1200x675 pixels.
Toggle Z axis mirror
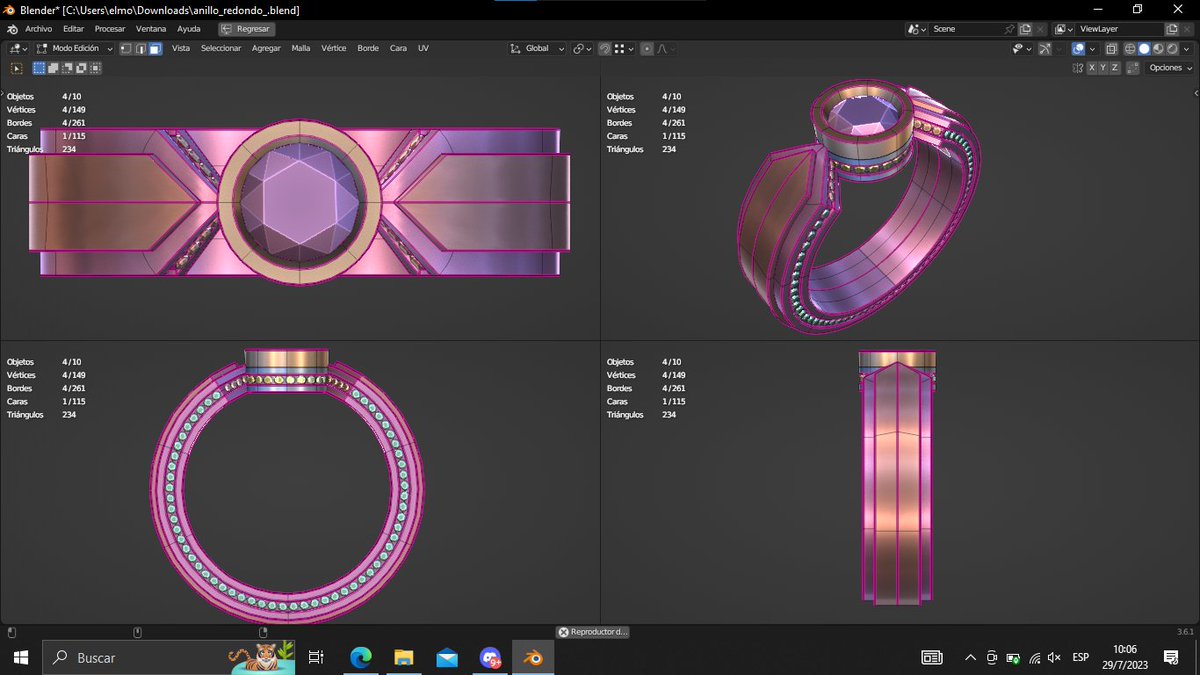[x=1114, y=68]
